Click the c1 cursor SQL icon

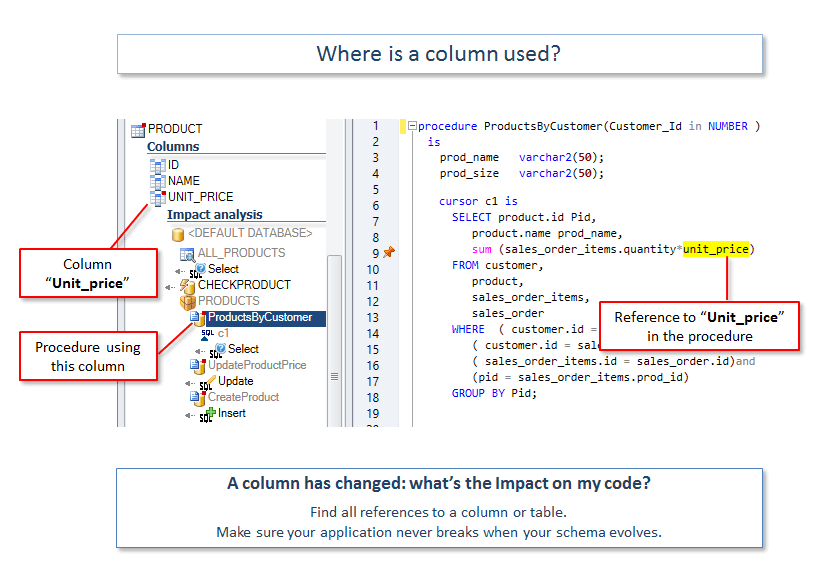(x=207, y=334)
